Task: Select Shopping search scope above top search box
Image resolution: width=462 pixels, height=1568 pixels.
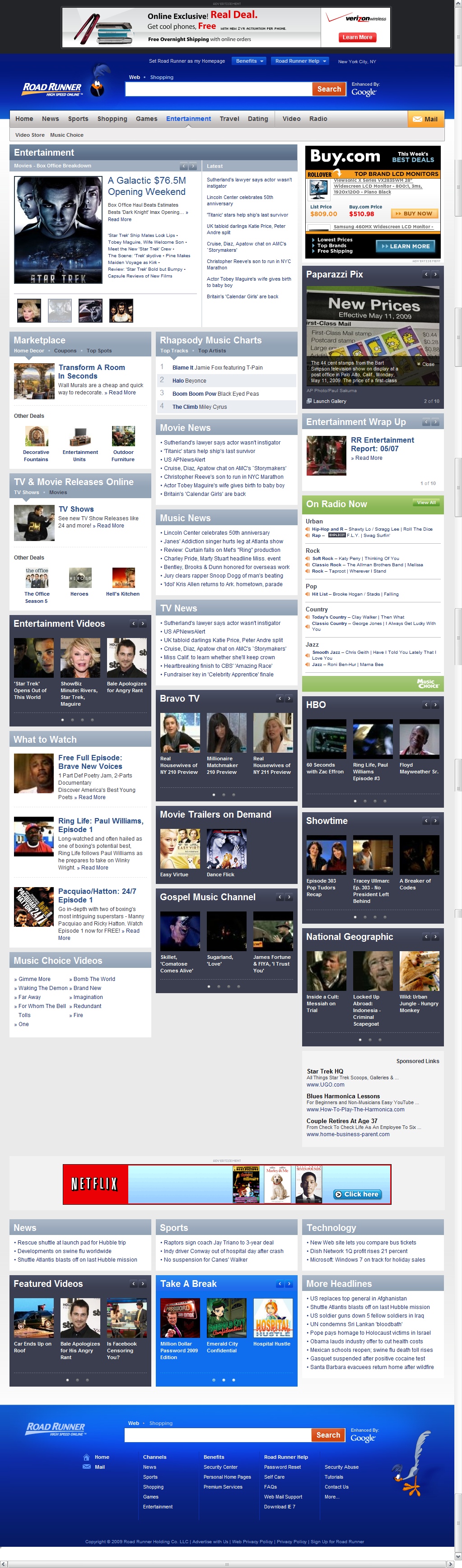Action: (162, 77)
